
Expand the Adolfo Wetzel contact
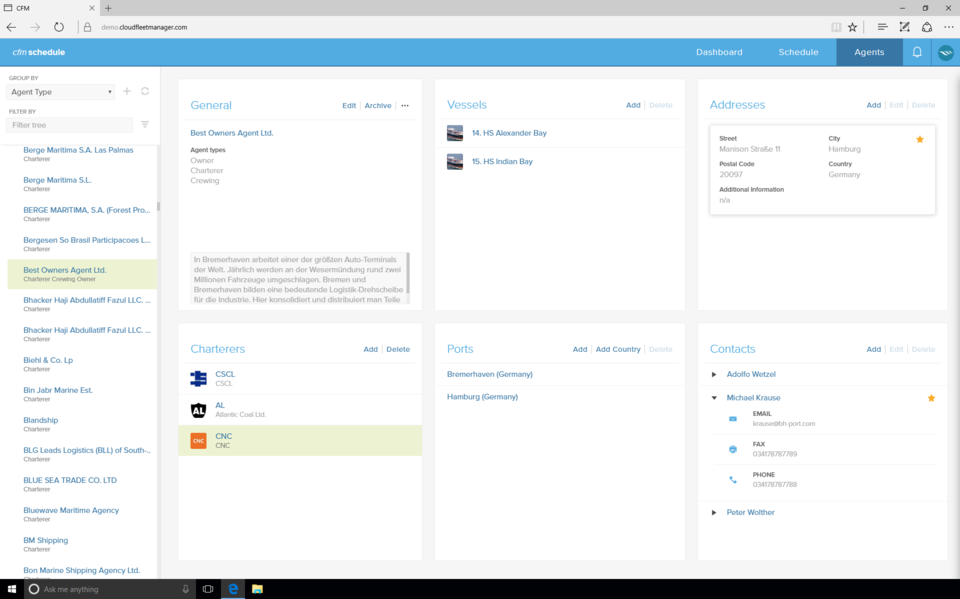pos(714,374)
